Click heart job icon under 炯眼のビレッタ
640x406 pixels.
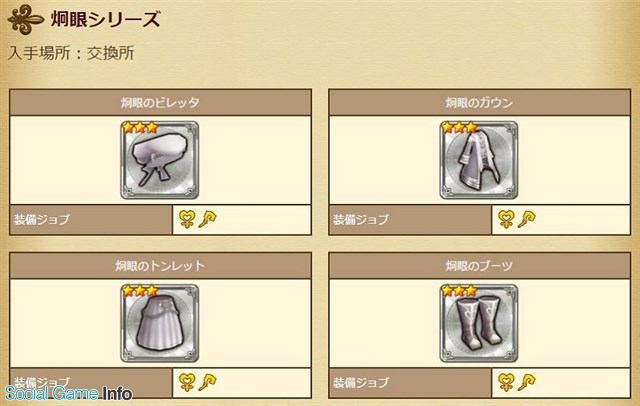187,220
